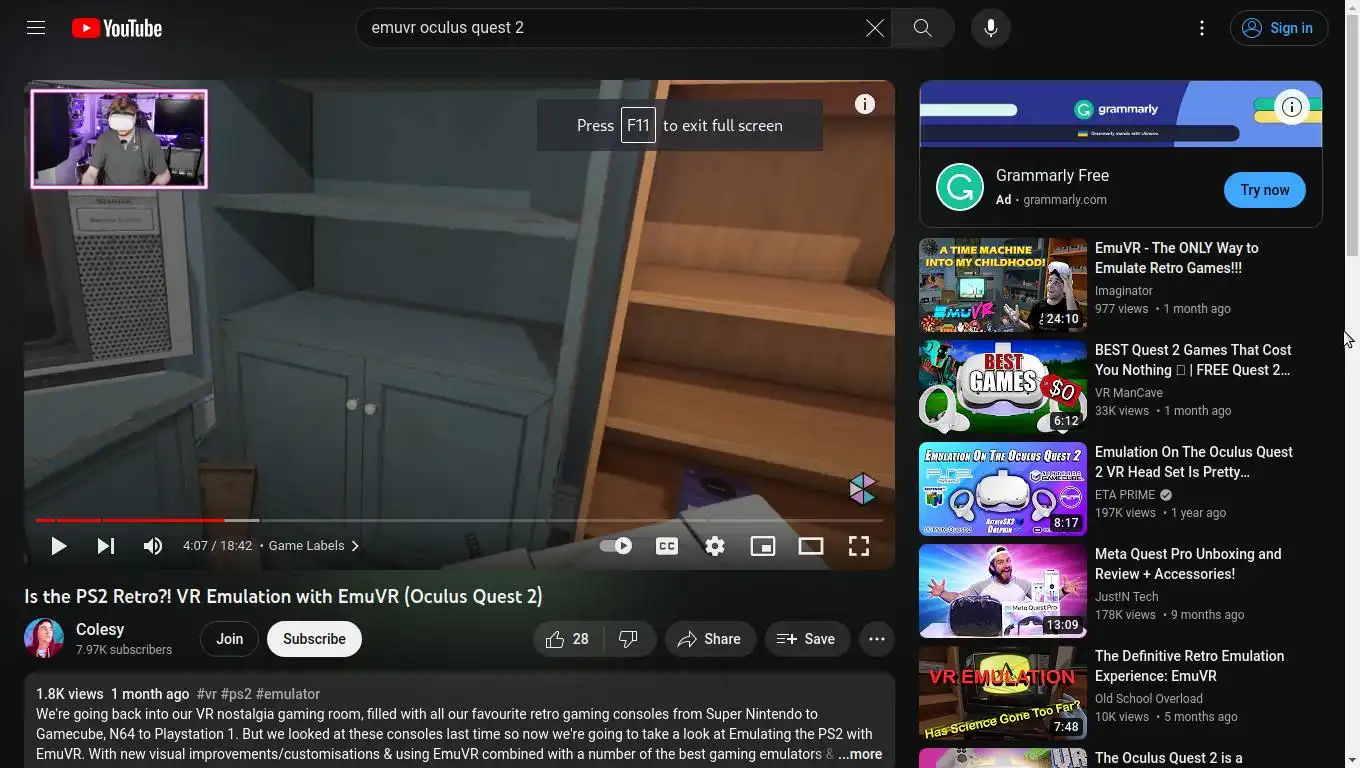Open video settings gear
1360x768 pixels.
tap(714, 546)
